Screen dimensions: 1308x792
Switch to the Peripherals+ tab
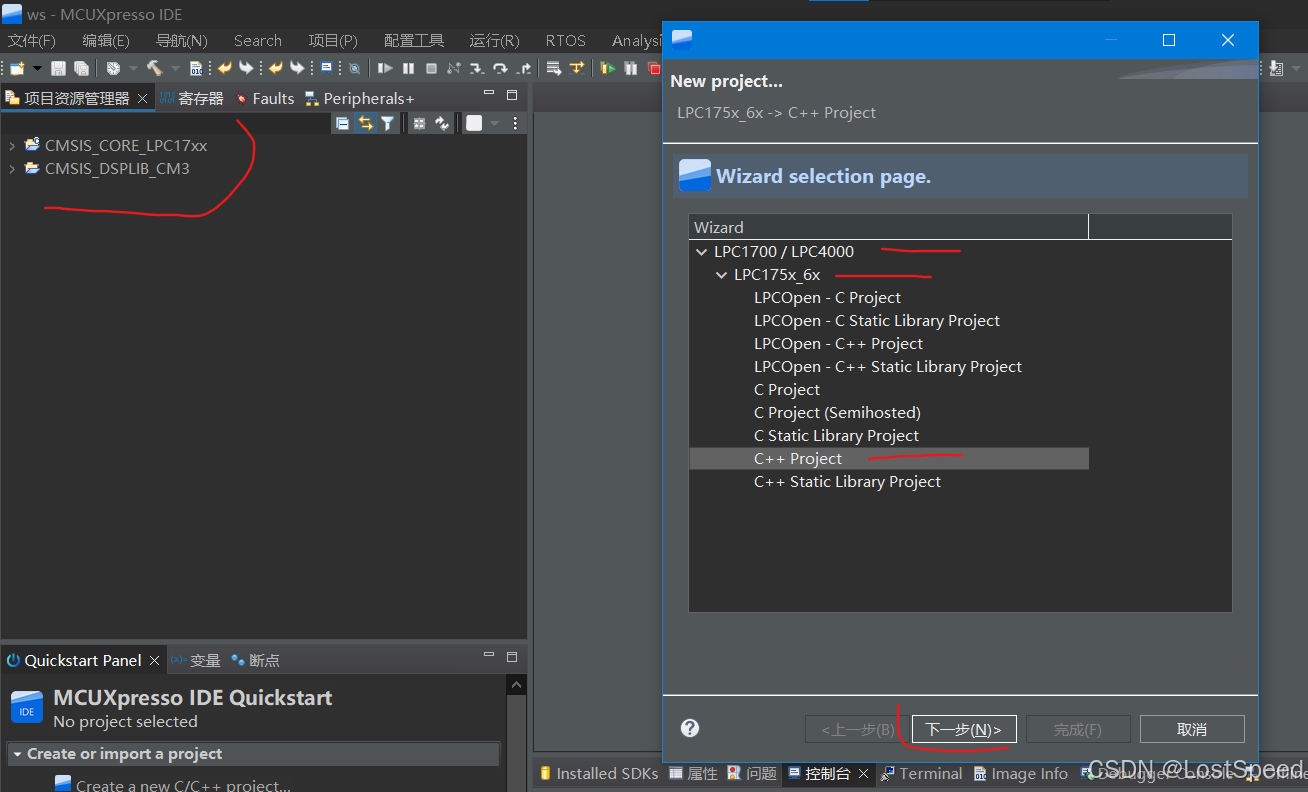360,98
